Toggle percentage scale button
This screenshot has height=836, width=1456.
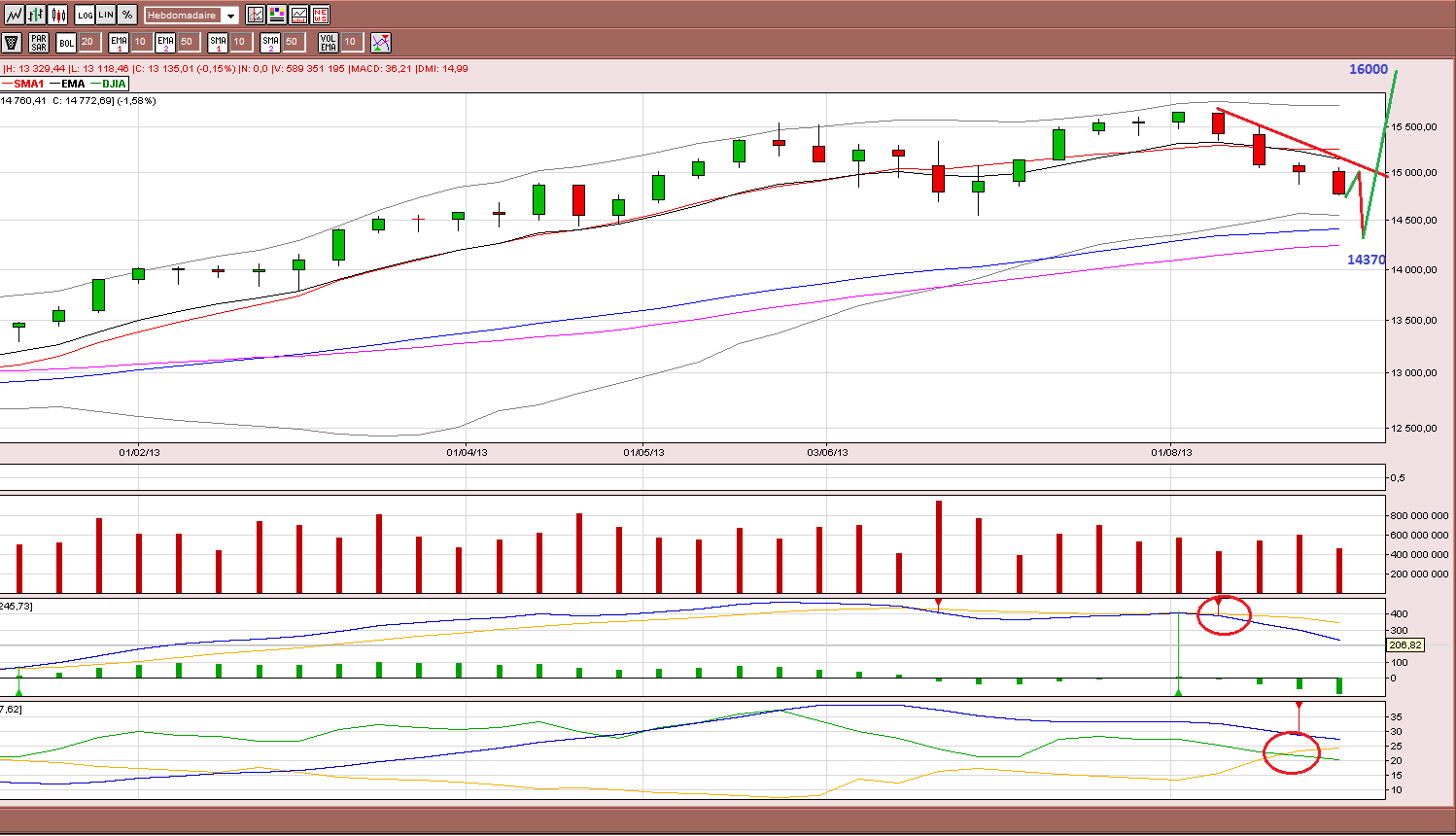(x=127, y=16)
